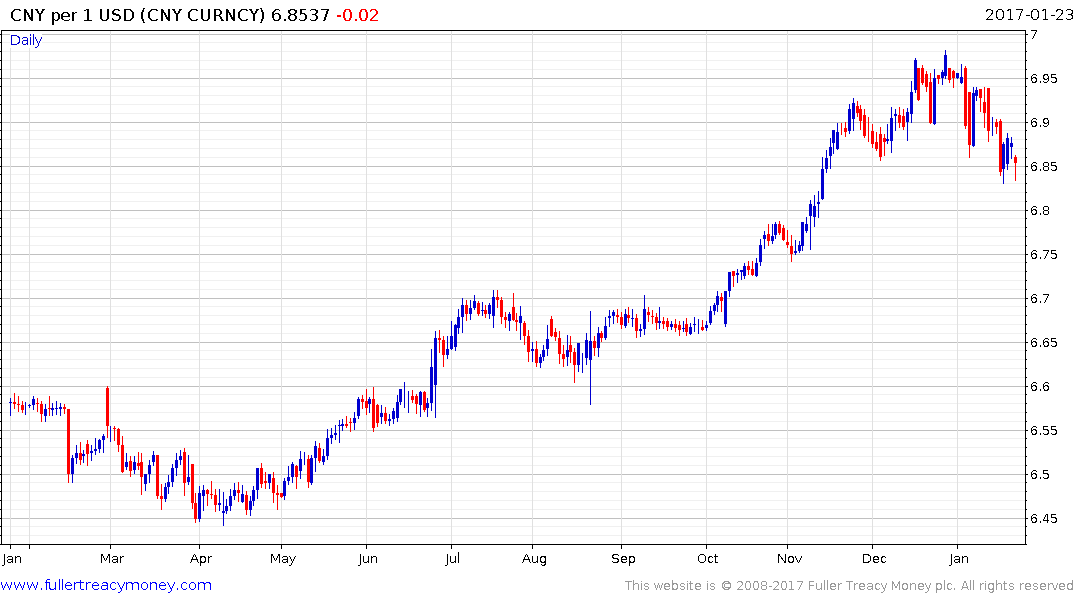1075x600 pixels.
Task: Click the 'Aug' month axis label
Action: coord(534,559)
